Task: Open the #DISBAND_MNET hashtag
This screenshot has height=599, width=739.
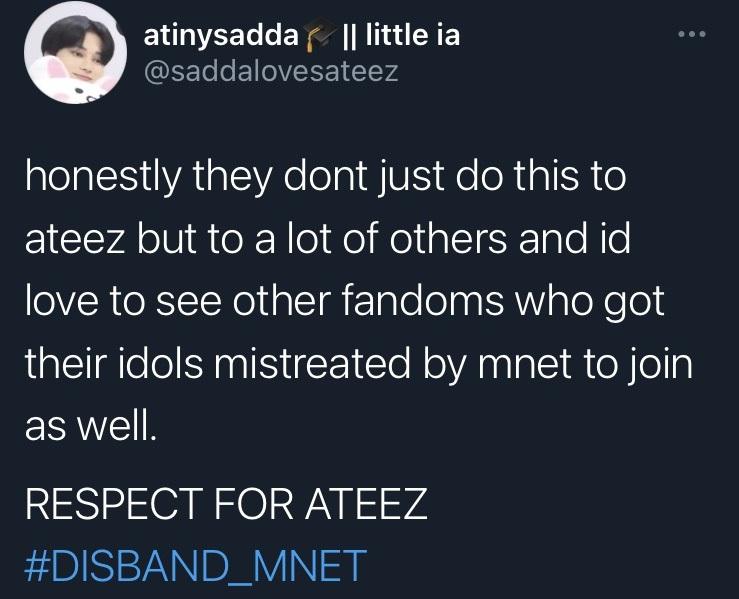Action: [x=195, y=565]
